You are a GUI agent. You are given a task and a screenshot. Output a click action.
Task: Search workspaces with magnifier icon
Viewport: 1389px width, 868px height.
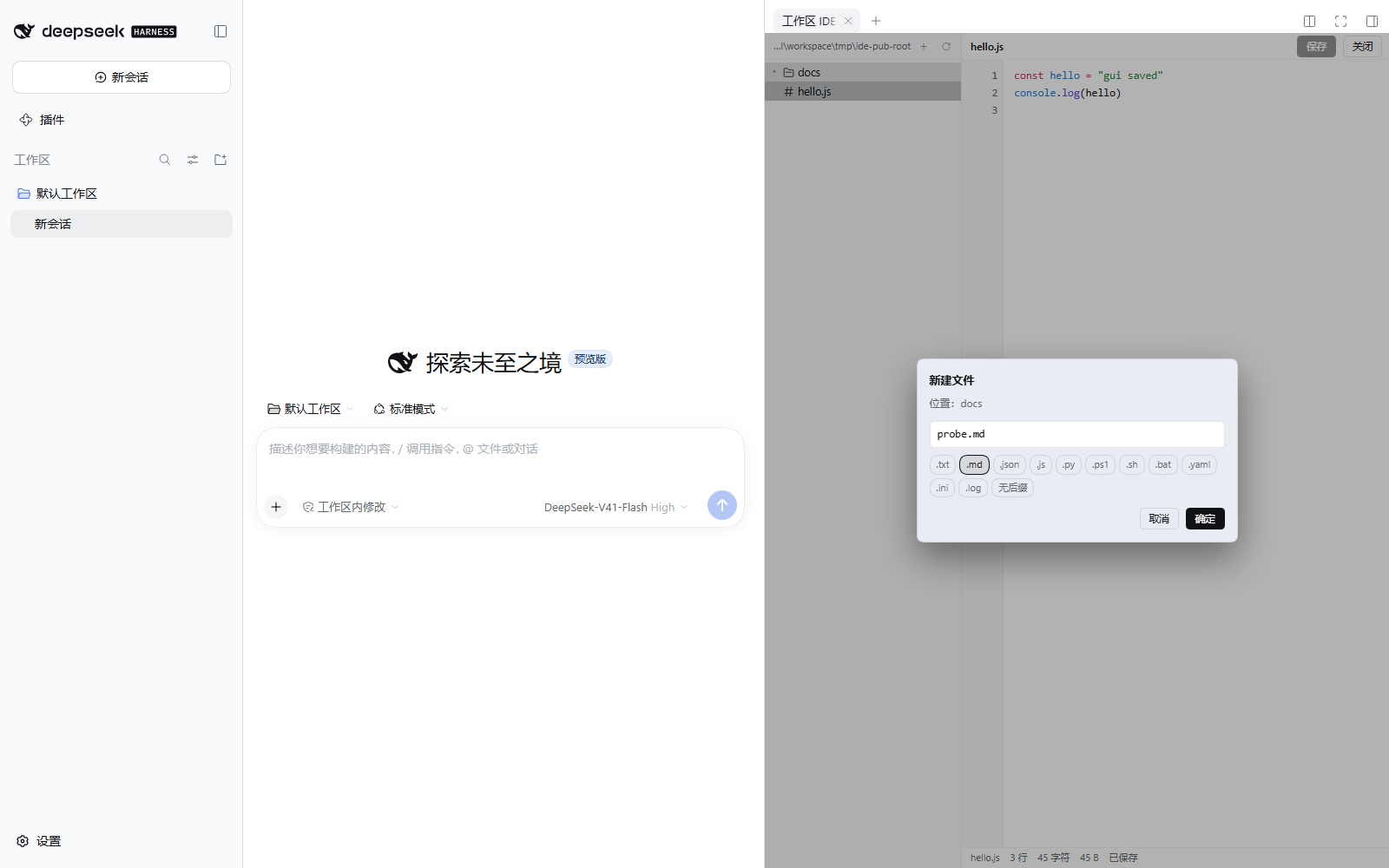165,160
